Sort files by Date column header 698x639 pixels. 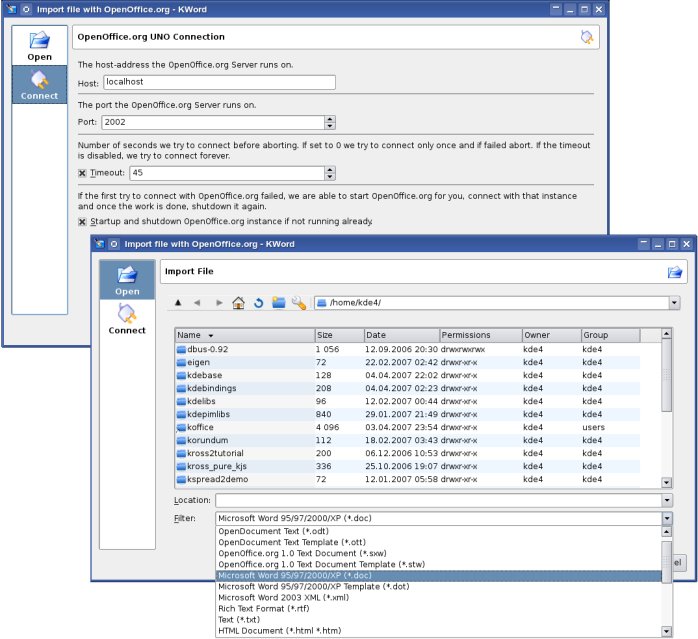pyautogui.click(x=400, y=335)
